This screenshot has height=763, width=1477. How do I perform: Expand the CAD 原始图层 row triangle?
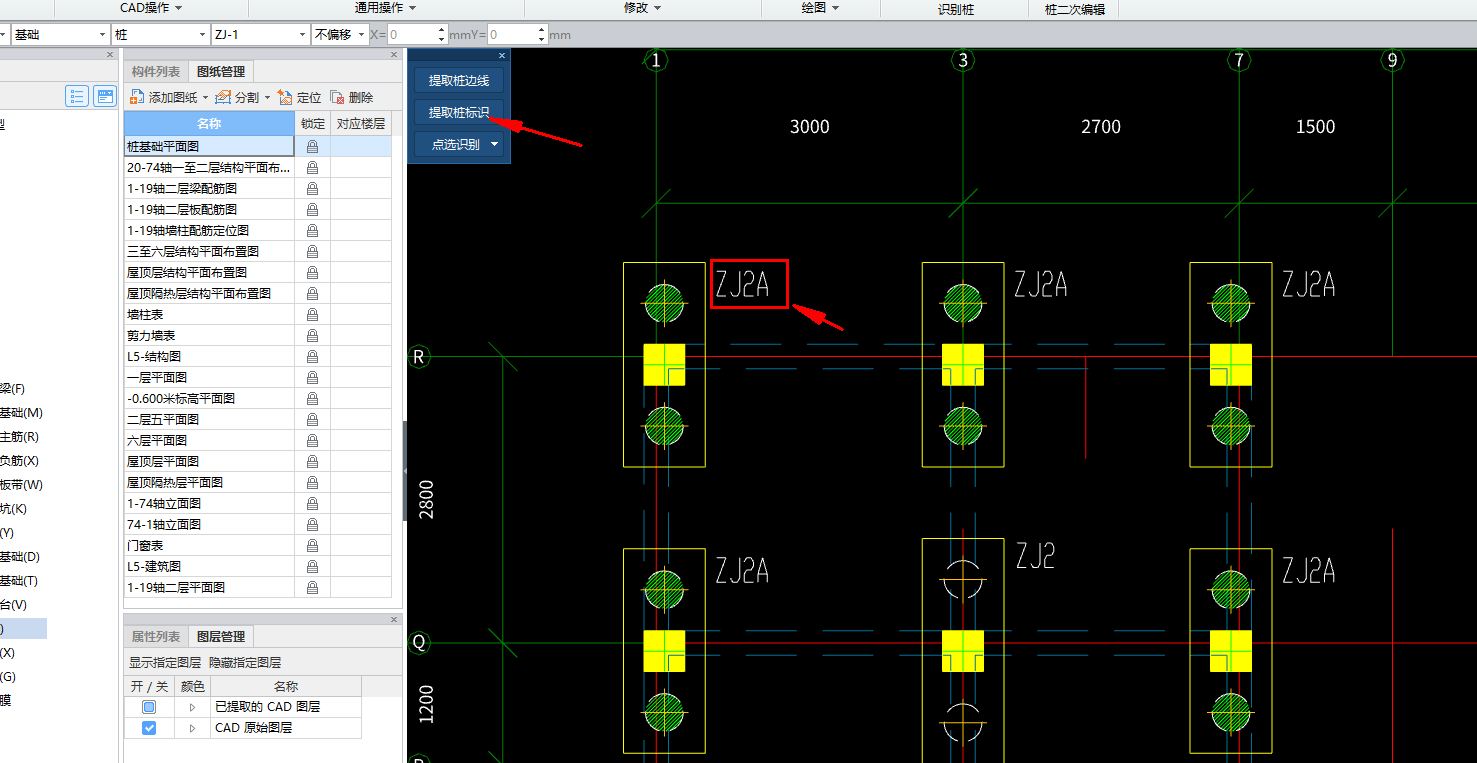click(x=191, y=728)
